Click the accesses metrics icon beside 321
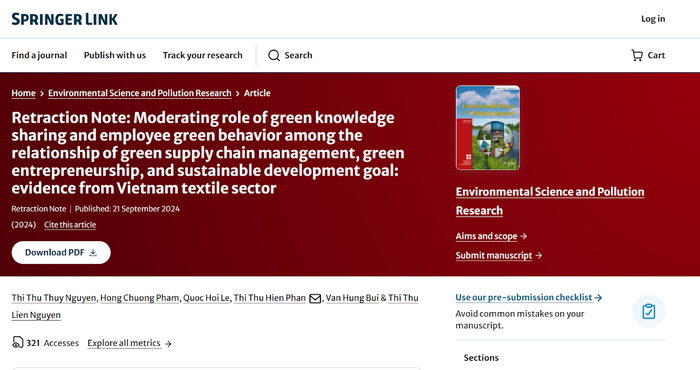Image resolution: width=700 pixels, height=370 pixels. pyautogui.click(x=17, y=342)
